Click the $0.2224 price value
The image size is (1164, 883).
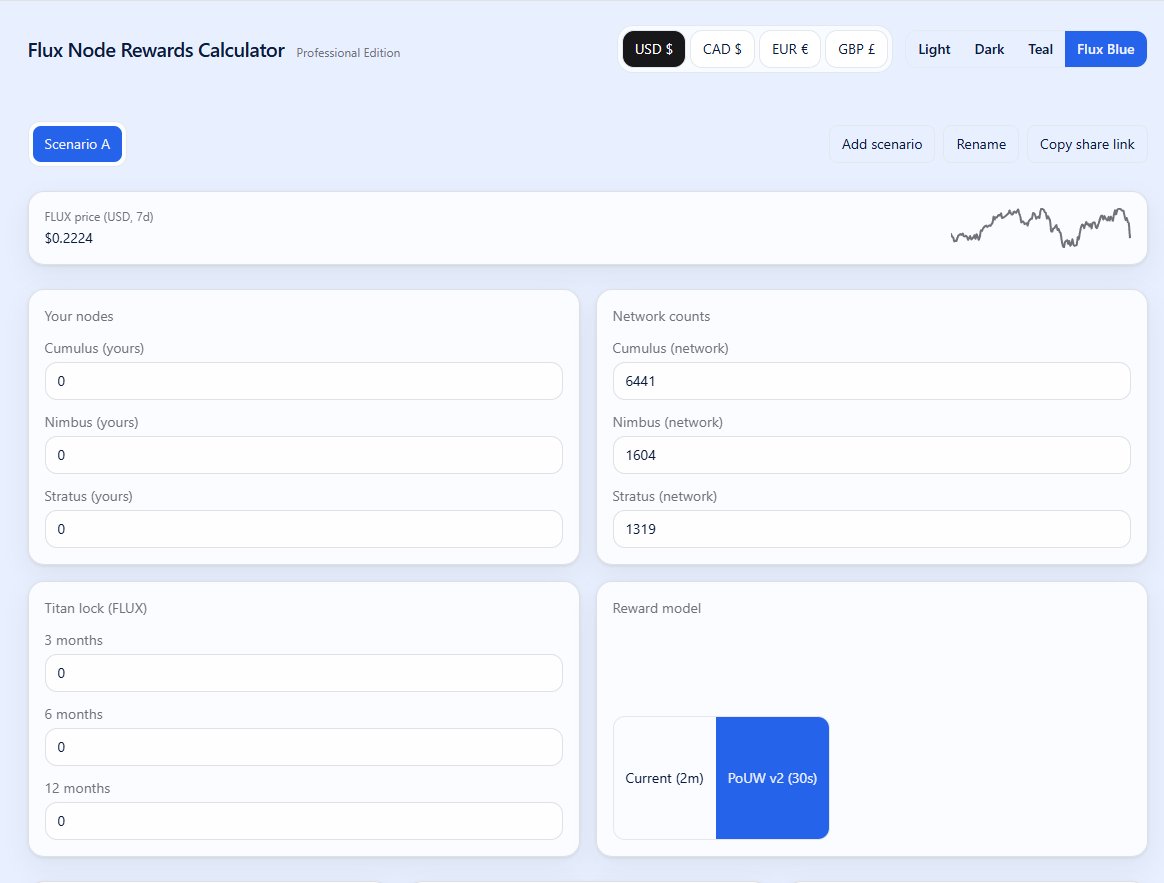click(x=68, y=238)
